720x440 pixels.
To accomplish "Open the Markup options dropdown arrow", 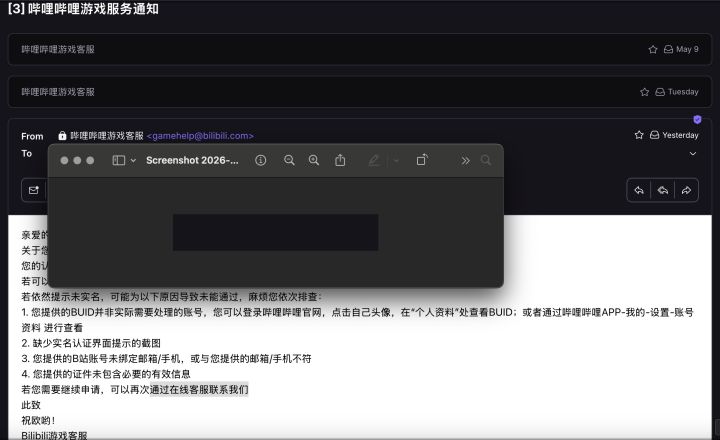I will click(x=396, y=161).
